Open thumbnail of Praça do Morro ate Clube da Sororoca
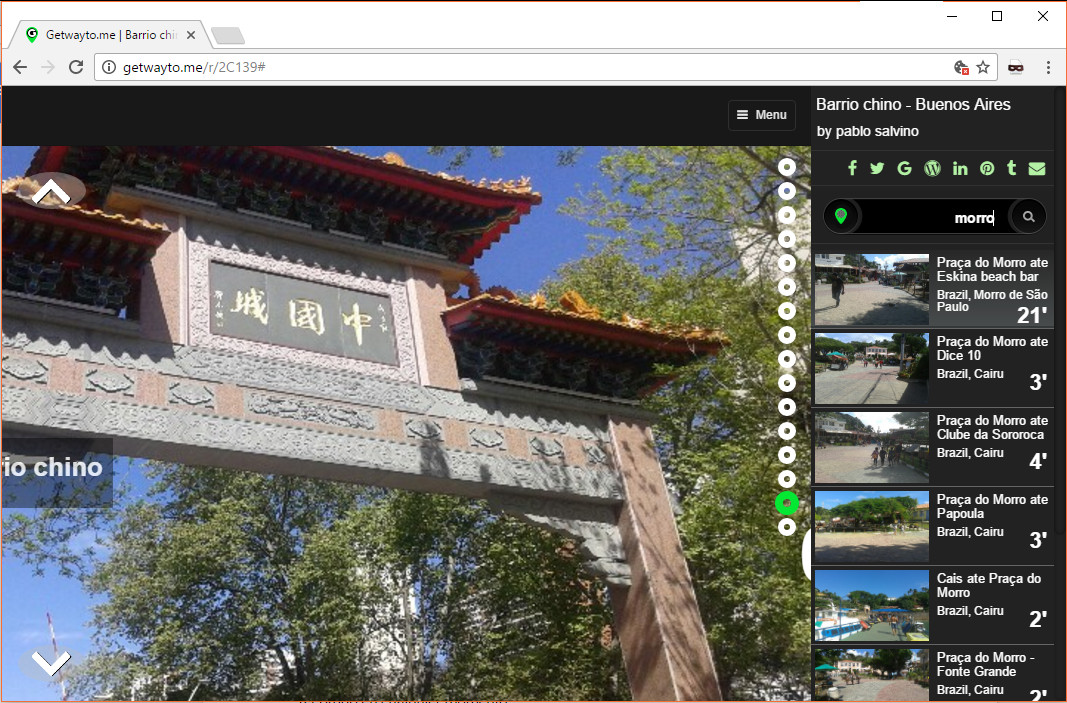1067x703 pixels. (x=872, y=447)
